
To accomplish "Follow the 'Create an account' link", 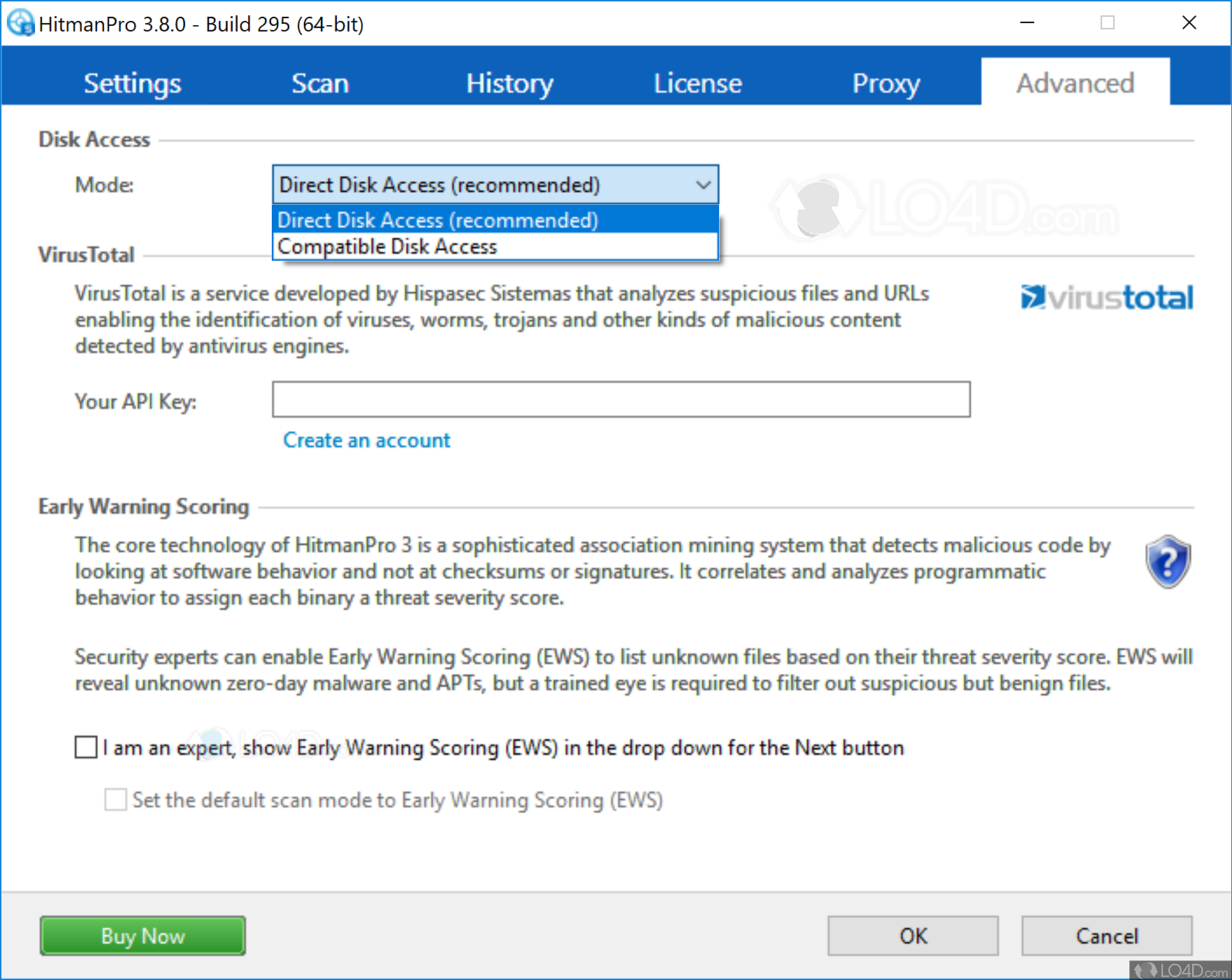I will click(367, 440).
